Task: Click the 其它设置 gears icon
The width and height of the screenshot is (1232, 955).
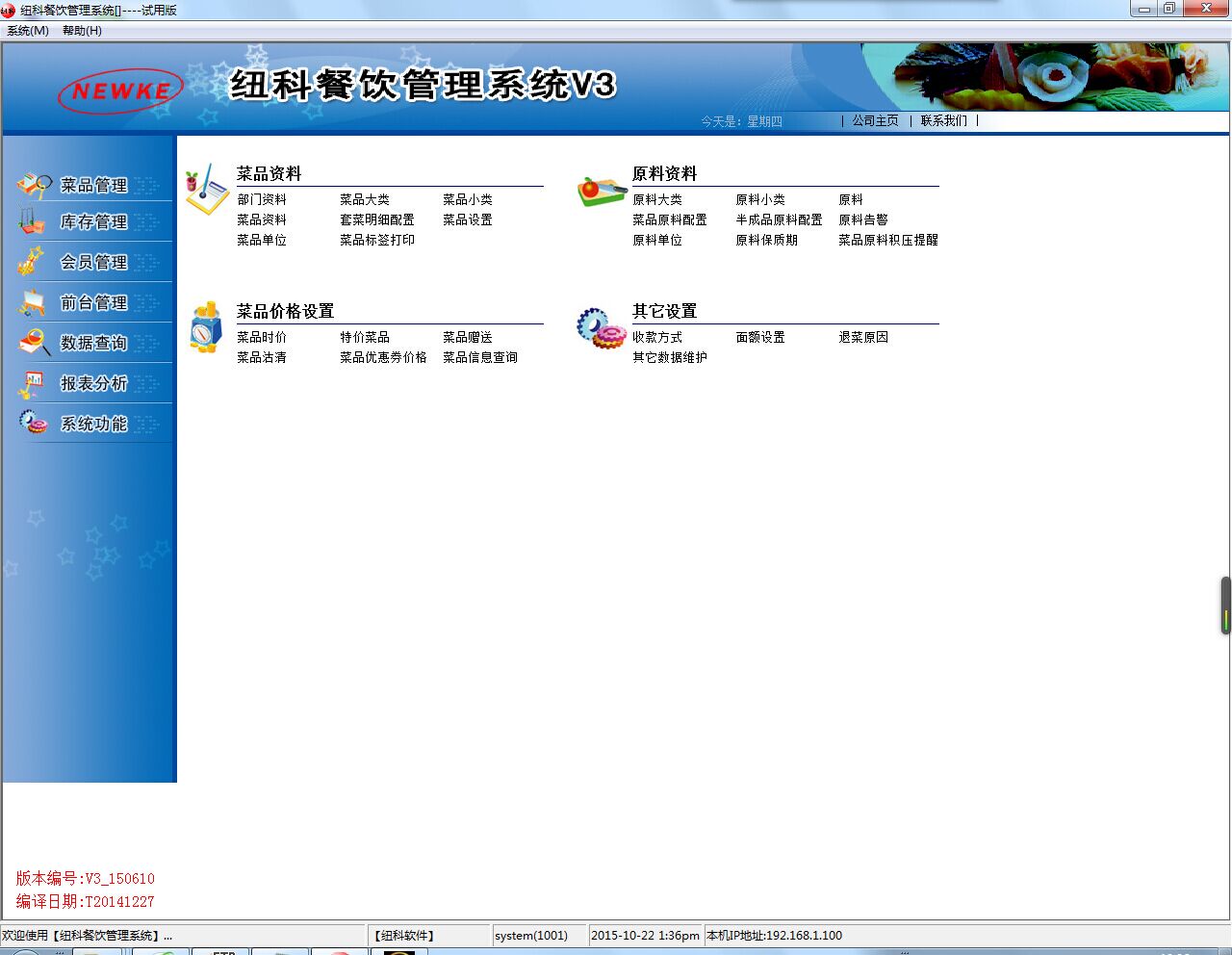Action: pos(602,328)
